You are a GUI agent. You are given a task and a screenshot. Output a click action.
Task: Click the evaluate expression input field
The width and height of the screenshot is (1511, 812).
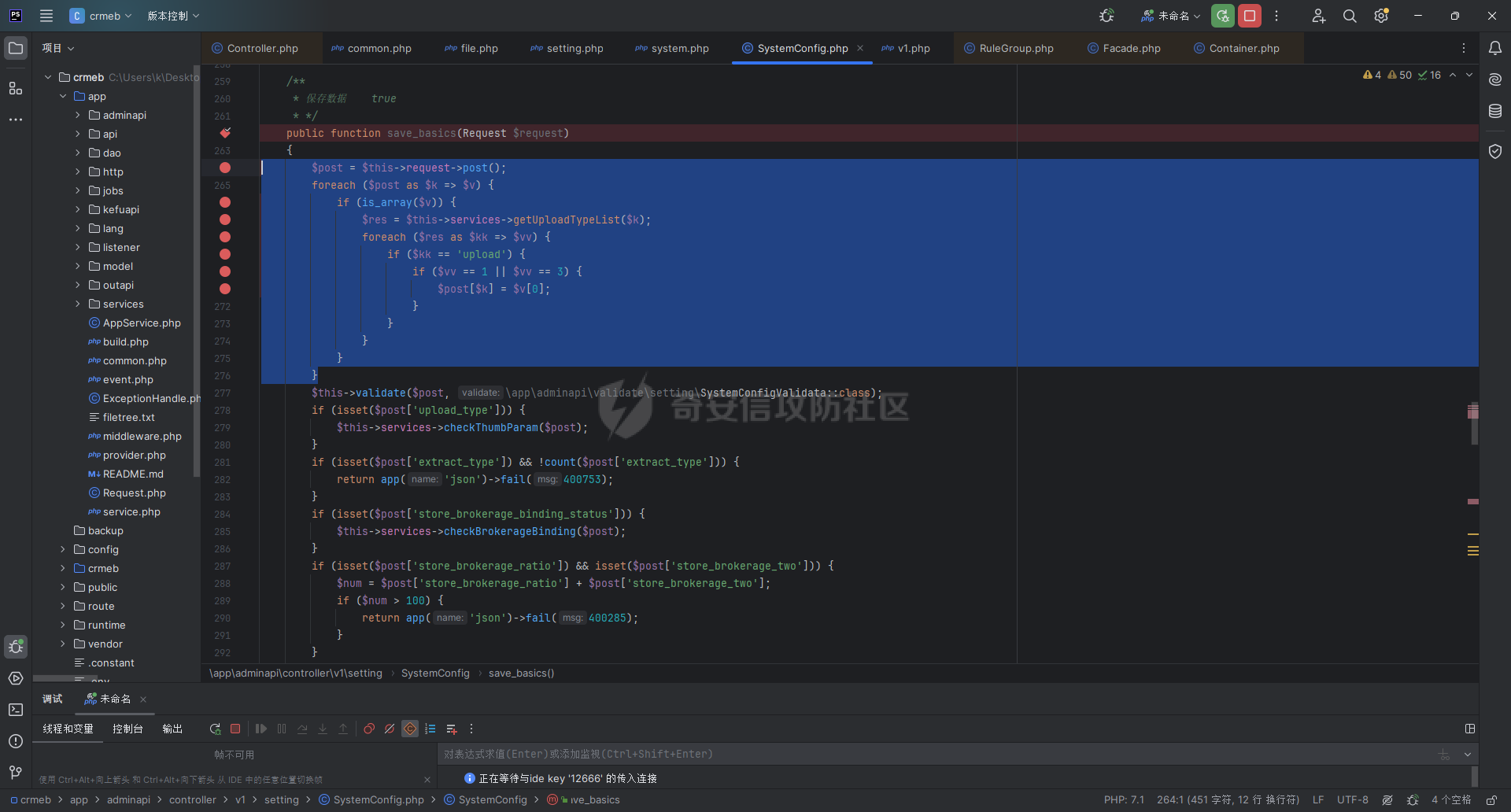coord(937,754)
